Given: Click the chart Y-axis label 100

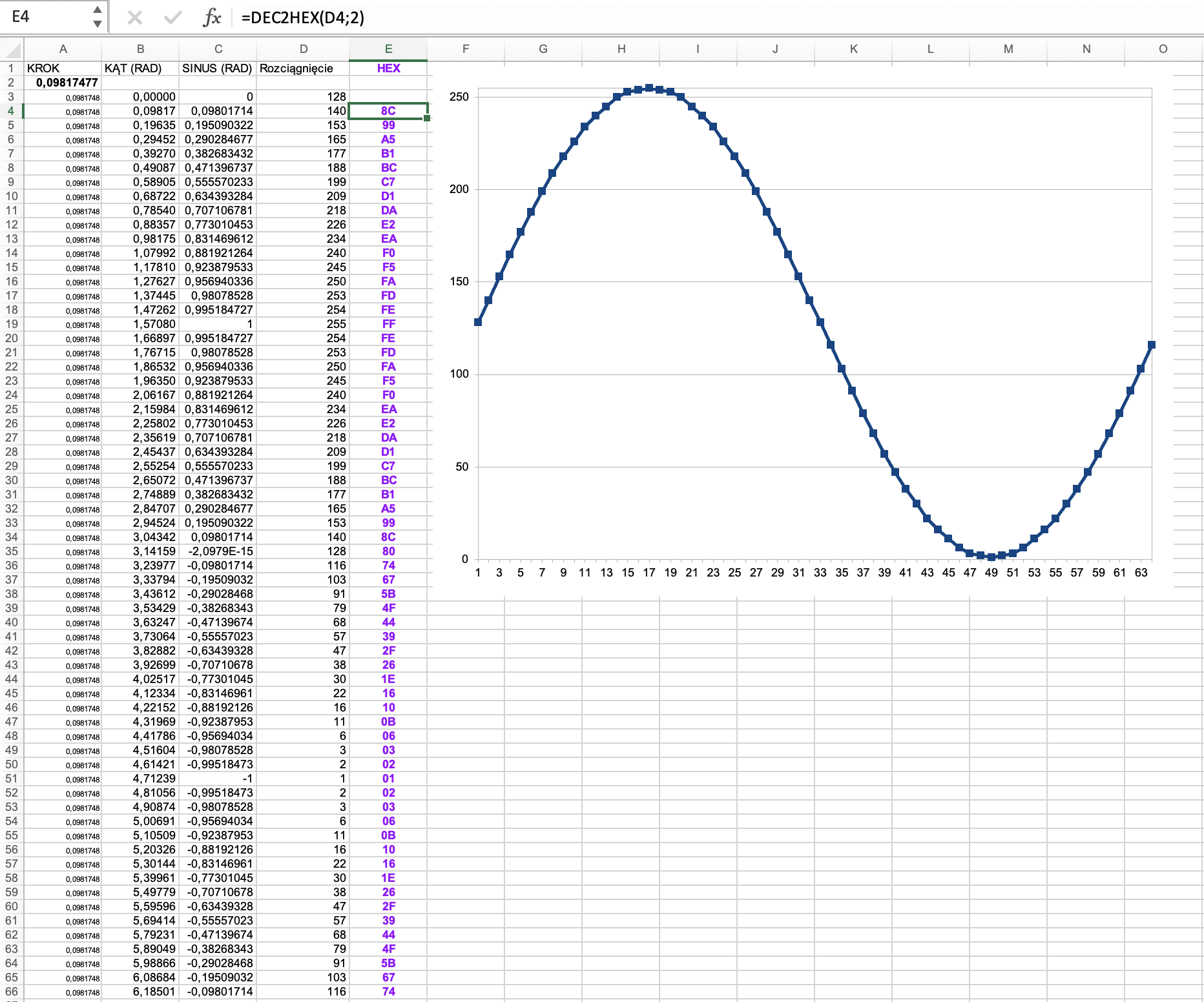Looking at the screenshot, I should [x=459, y=374].
